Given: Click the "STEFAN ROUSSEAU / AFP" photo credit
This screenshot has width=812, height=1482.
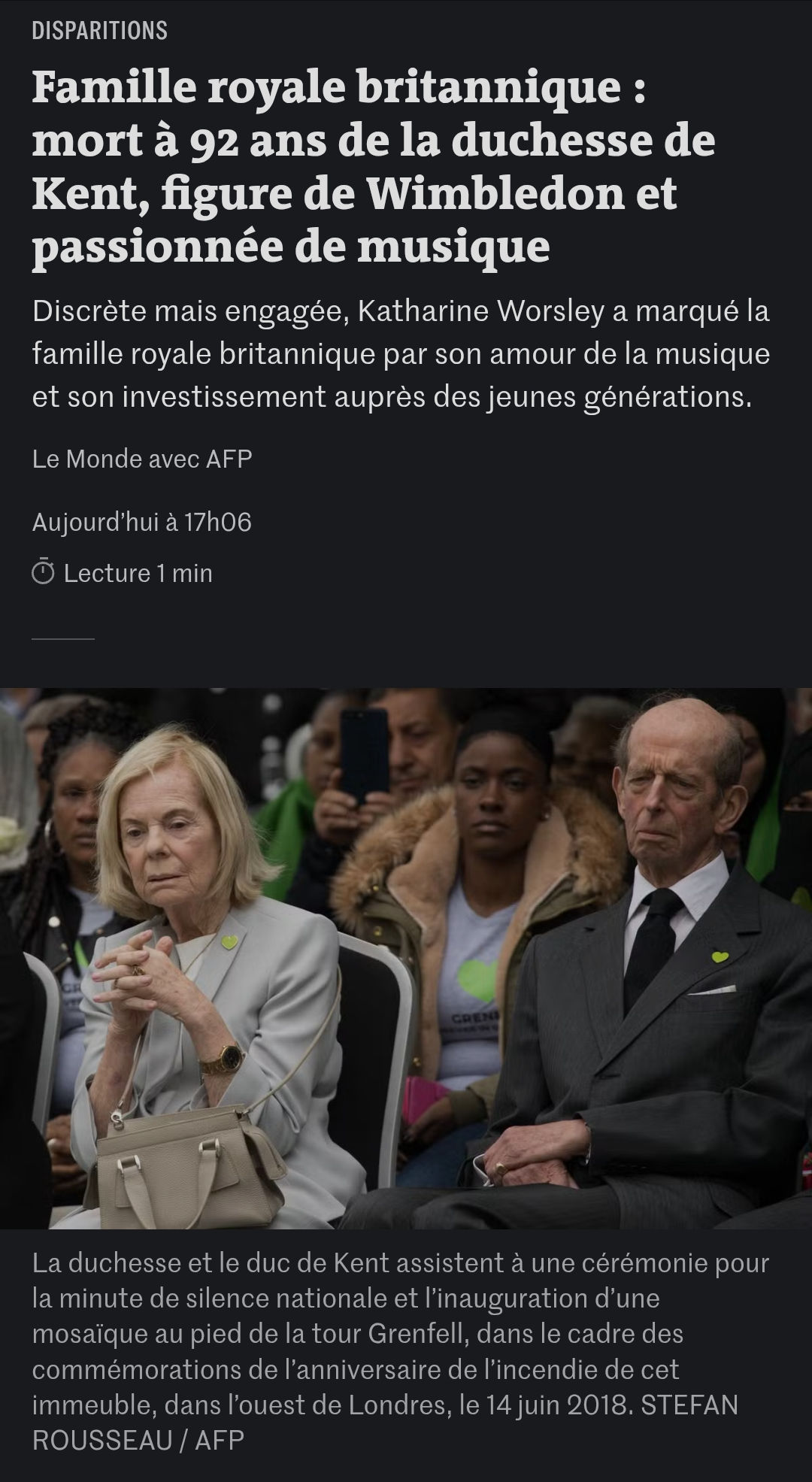Looking at the screenshot, I should (x=385, y=1423).
